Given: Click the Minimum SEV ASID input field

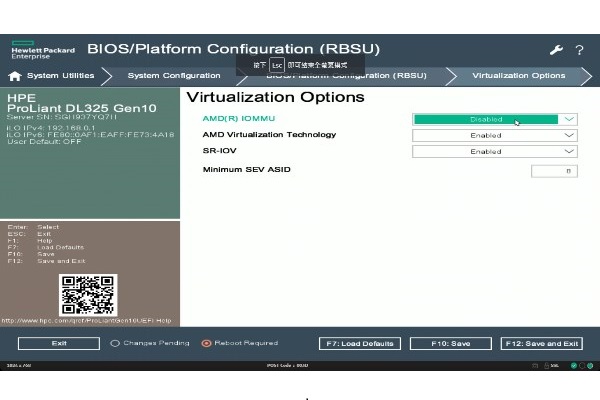Looking at the screenshot, I should pyautogui.click(x=554, y=171).
